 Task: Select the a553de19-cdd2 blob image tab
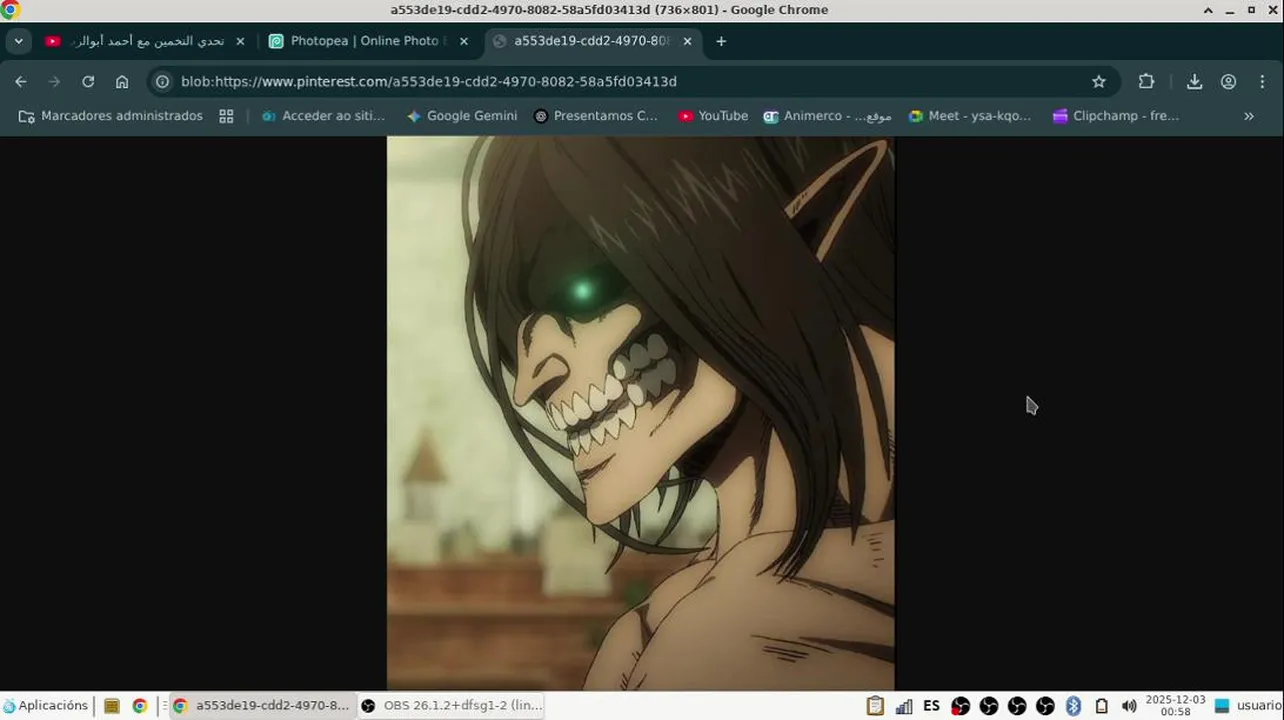point(590,41)
